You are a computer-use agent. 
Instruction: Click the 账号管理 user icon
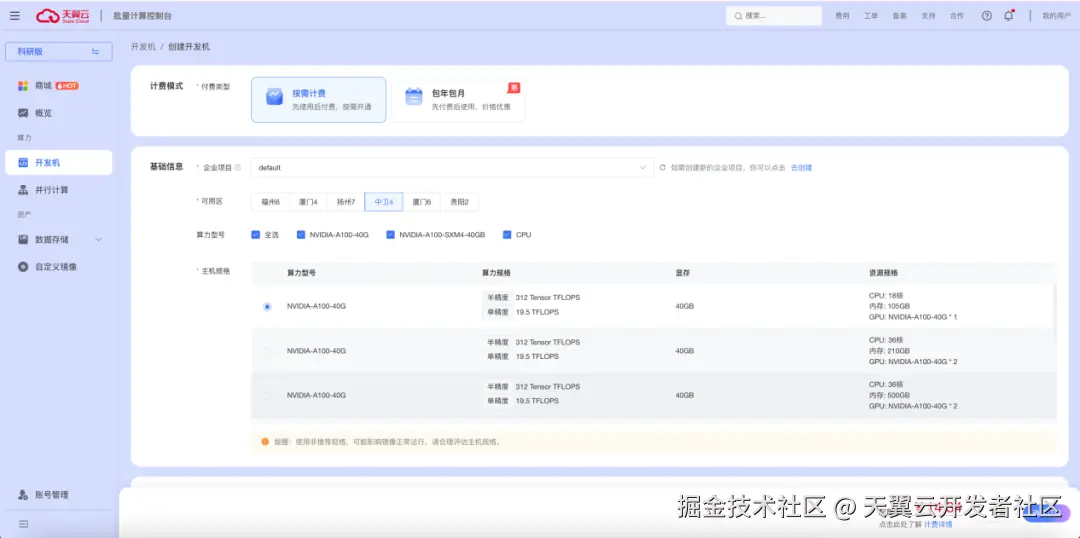23,495
